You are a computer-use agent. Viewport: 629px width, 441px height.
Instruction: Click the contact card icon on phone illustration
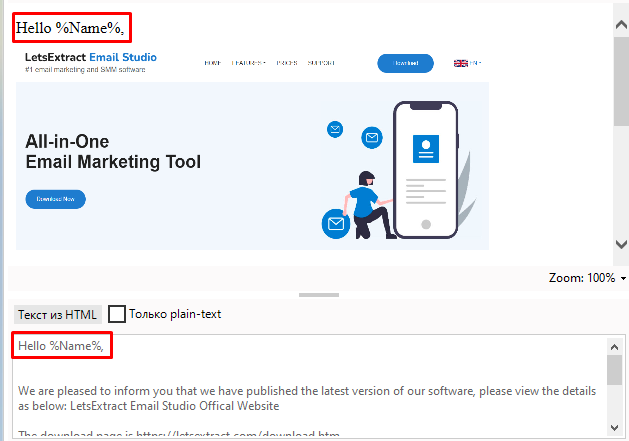pos(426,149)
